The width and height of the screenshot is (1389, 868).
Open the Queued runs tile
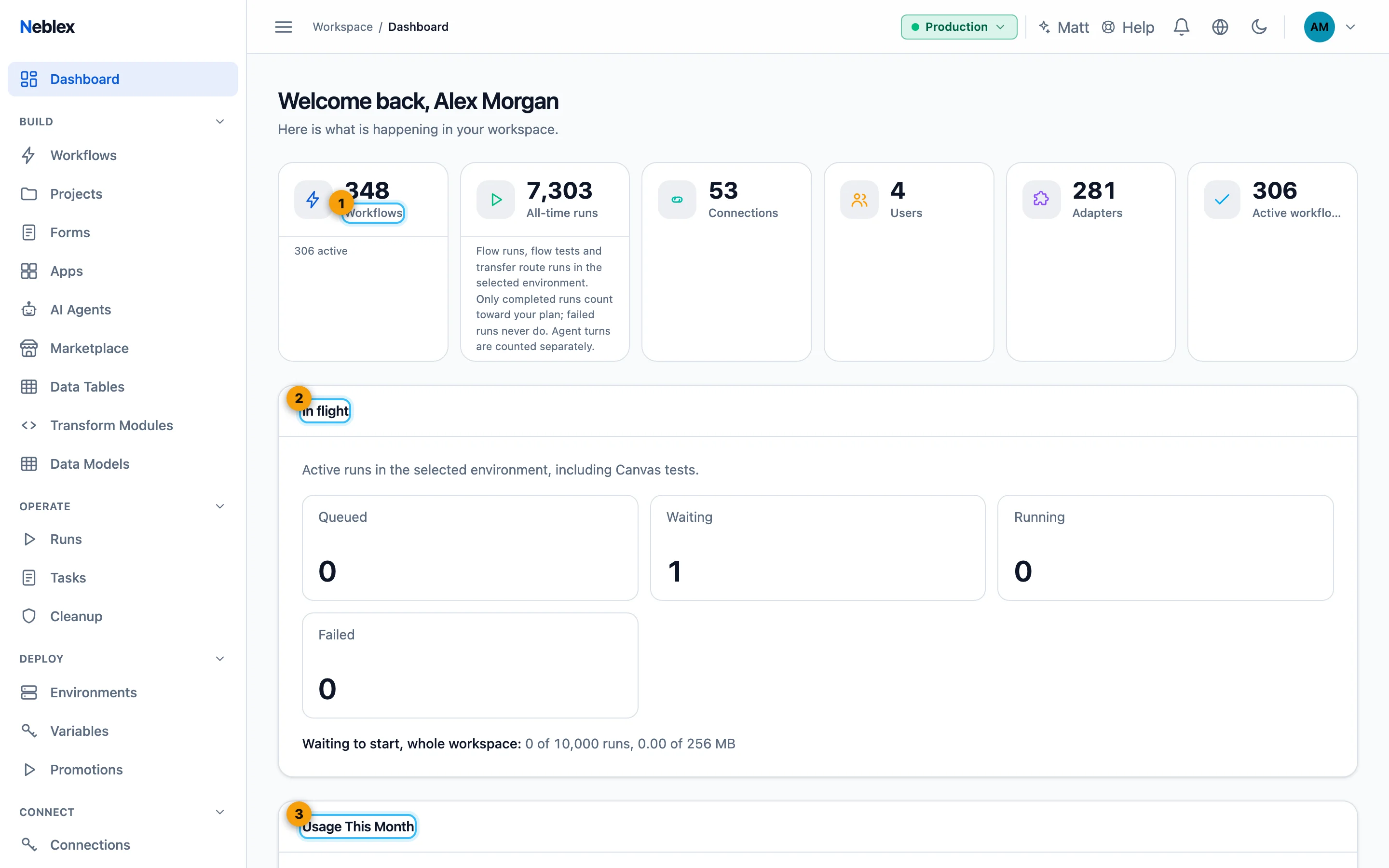(x=470, y=548)
